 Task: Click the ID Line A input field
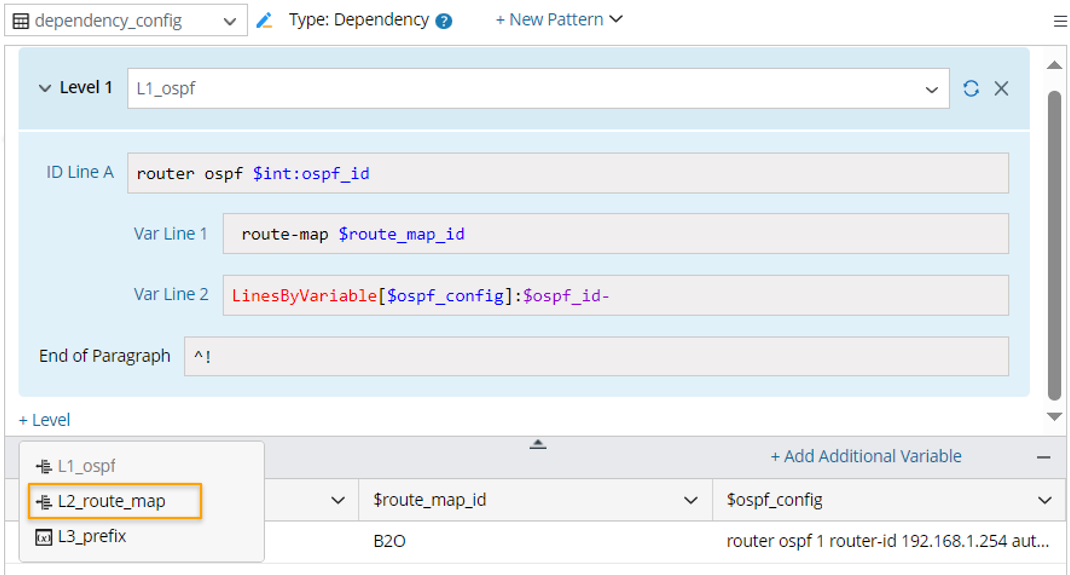click(567, 173)
